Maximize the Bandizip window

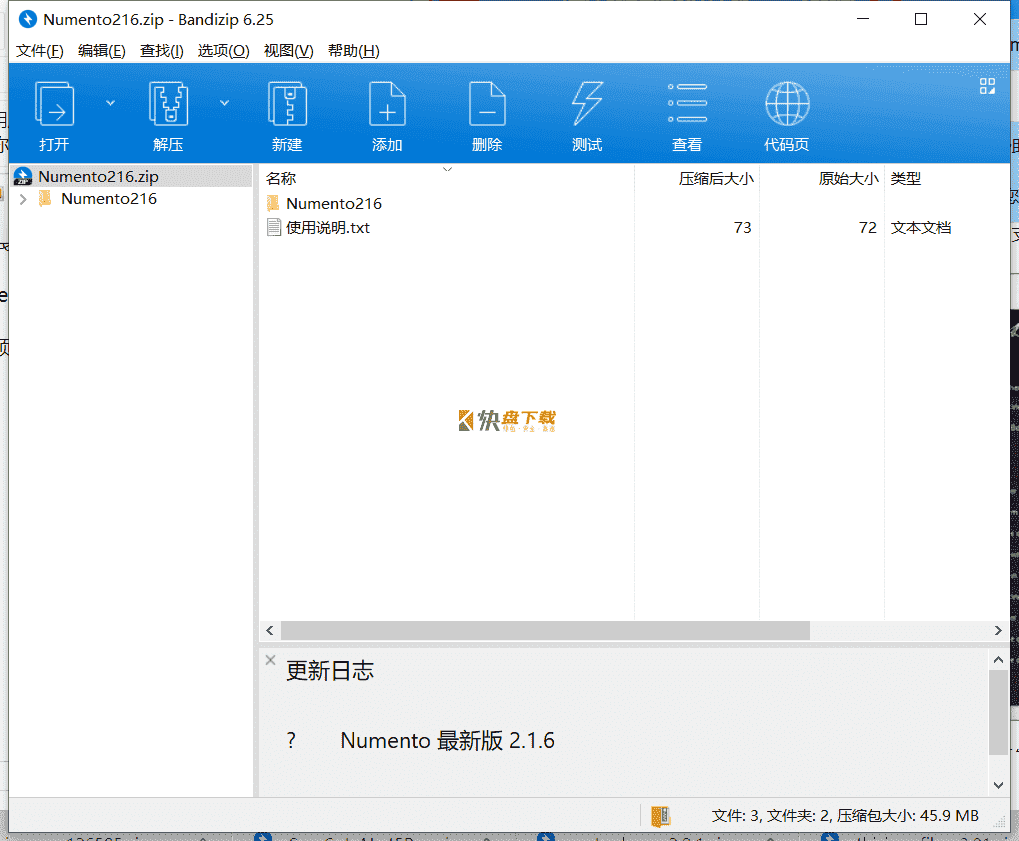tap(921, 19)
